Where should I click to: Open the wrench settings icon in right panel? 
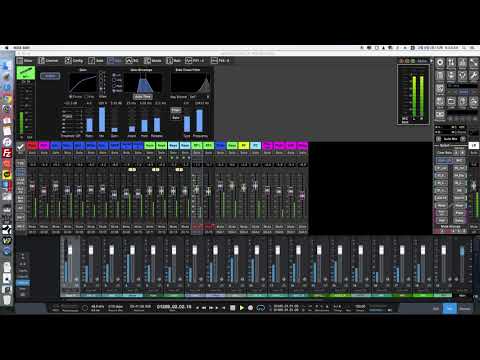[x=473, y=75]
